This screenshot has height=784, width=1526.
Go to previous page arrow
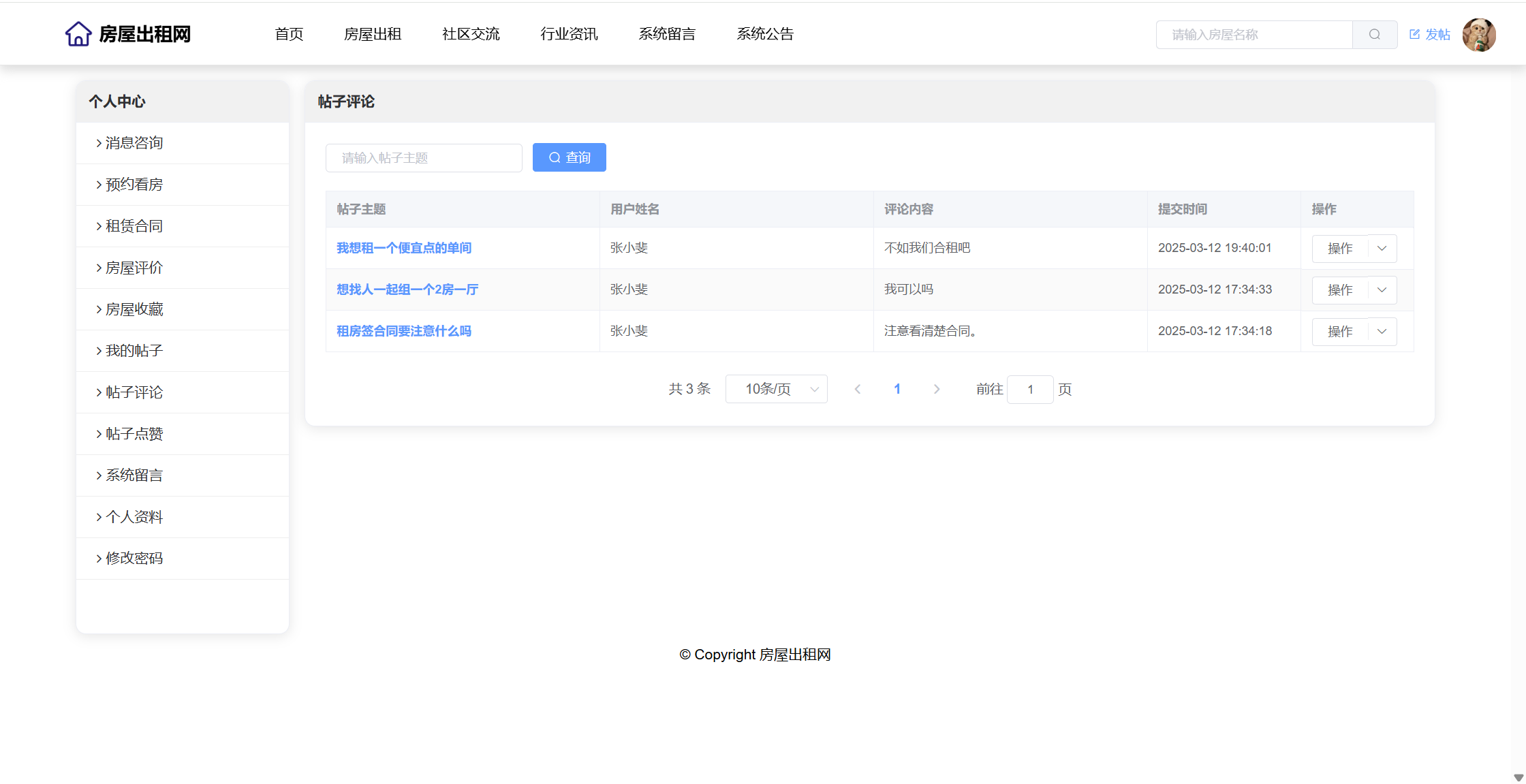858,389
